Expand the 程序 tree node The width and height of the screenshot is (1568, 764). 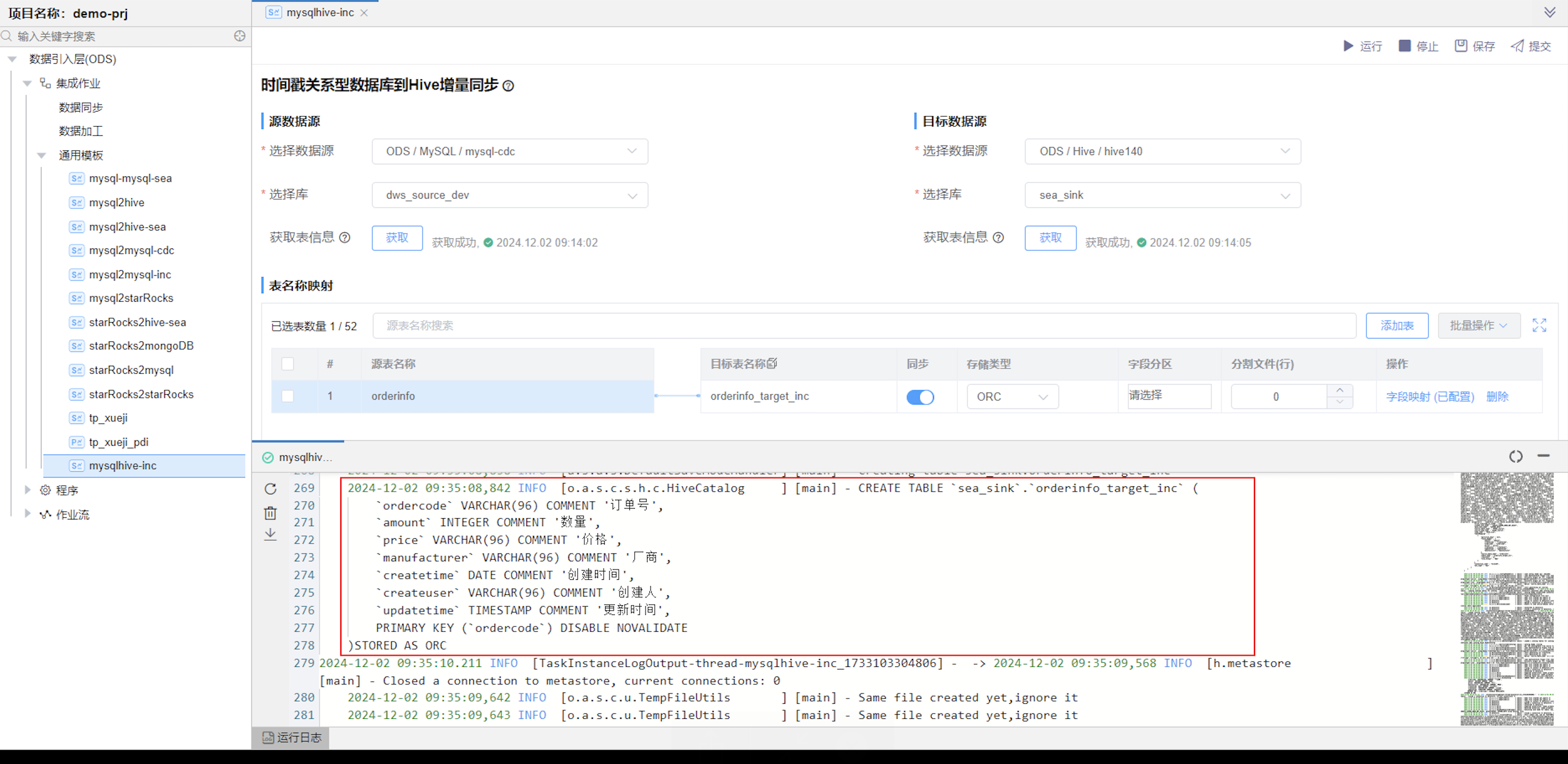coord(27,490)
